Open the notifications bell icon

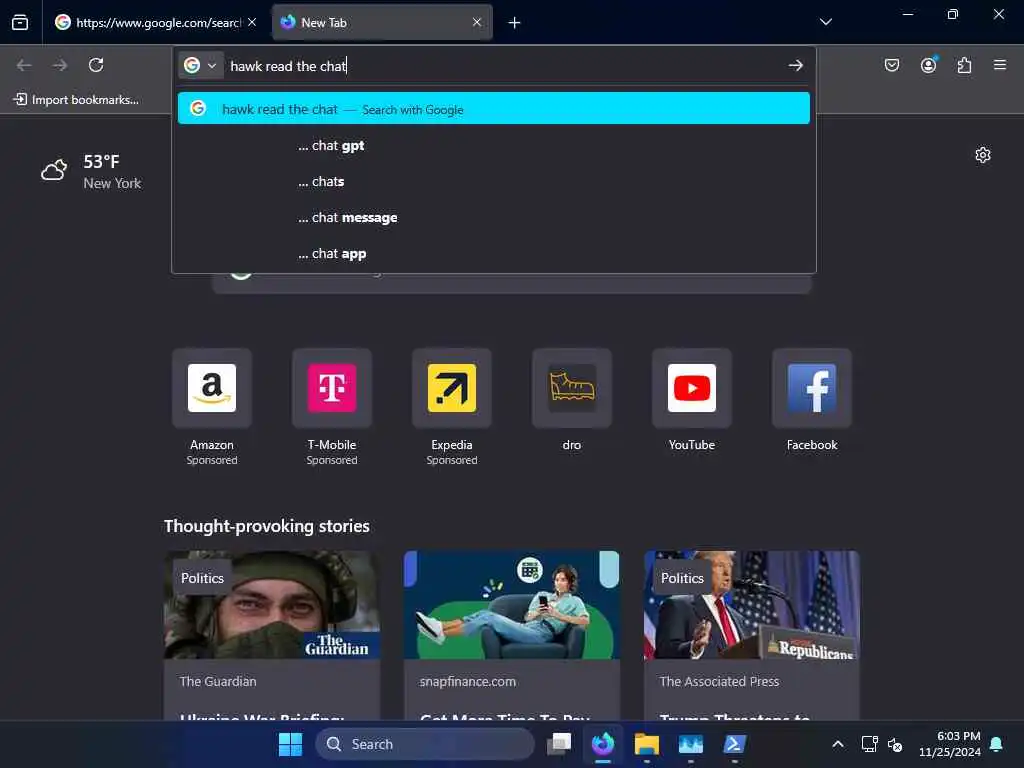tap(997, 744)
